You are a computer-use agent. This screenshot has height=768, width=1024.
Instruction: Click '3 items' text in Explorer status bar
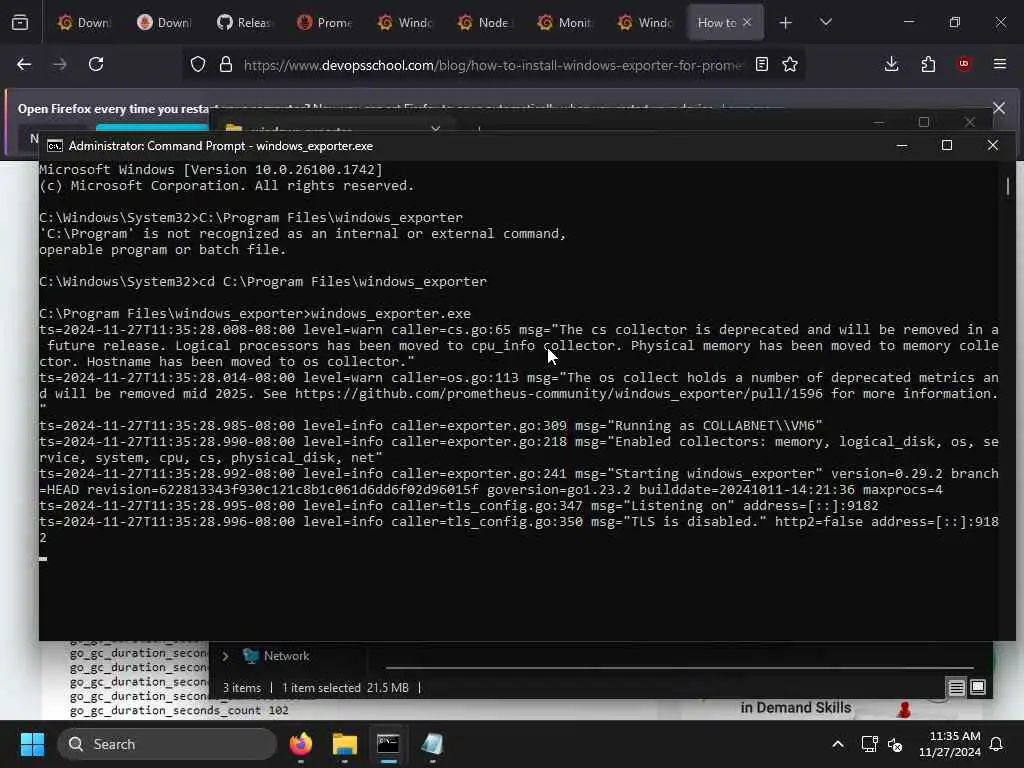point(242,688)
